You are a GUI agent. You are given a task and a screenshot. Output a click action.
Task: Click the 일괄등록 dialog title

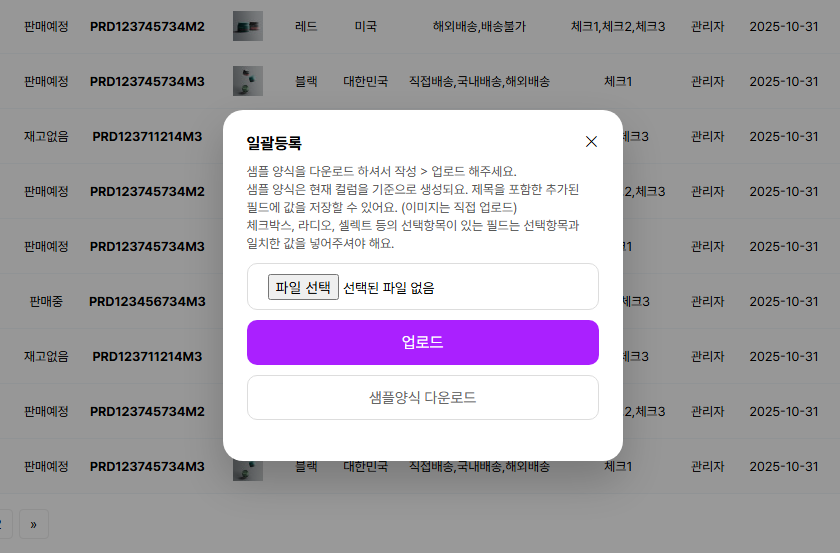[274, 143]
